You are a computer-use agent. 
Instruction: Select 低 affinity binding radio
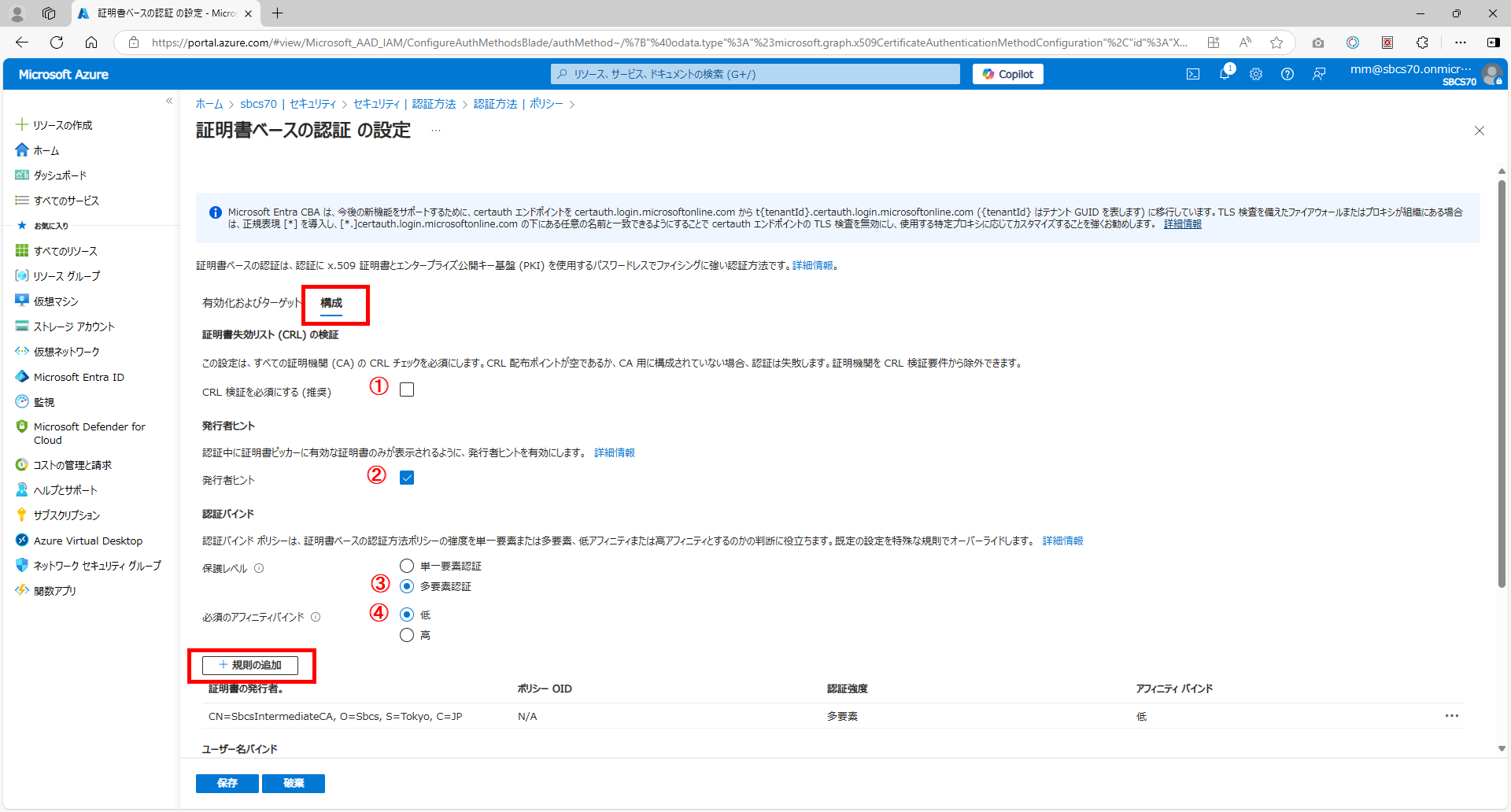[x=407, y=615]
